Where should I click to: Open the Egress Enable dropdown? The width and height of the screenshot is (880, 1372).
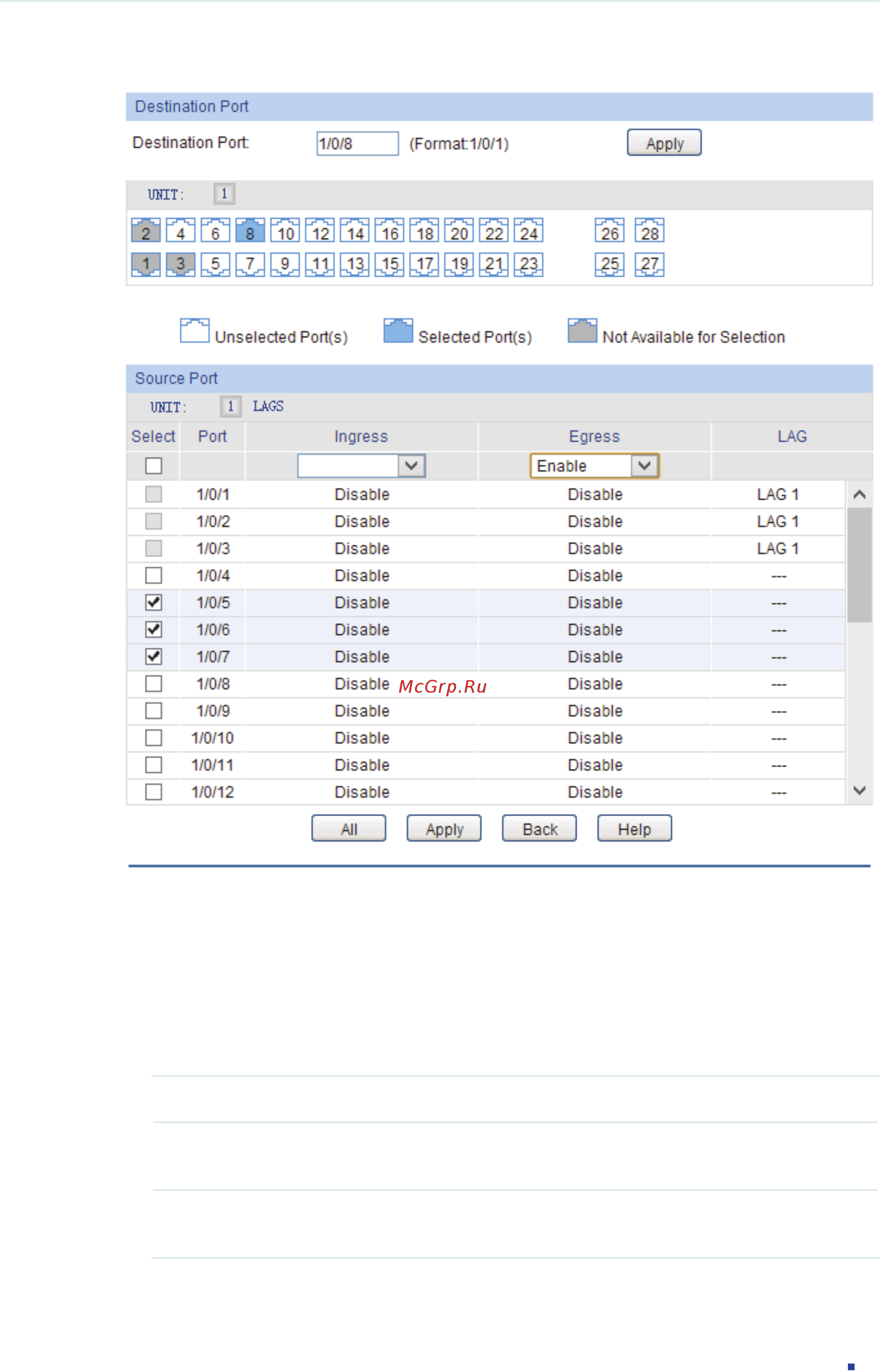pos(595,467)
